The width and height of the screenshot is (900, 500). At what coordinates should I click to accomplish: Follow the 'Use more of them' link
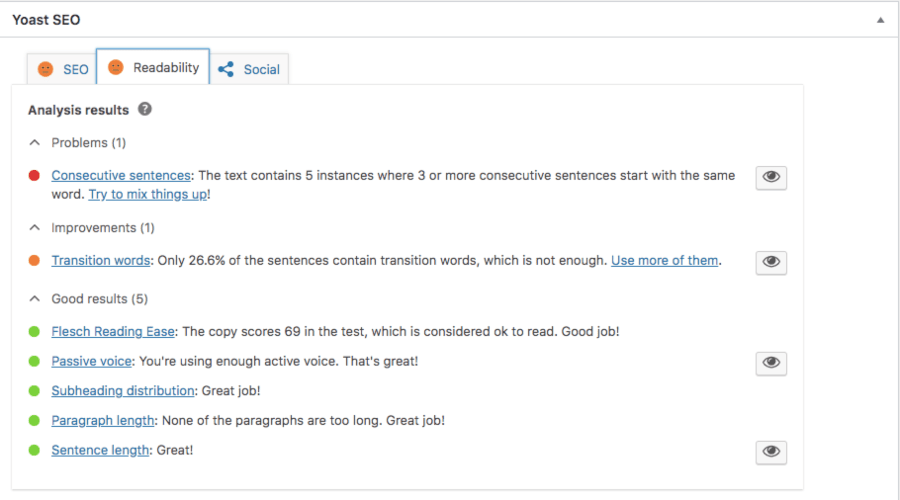[x=664, y=261]
